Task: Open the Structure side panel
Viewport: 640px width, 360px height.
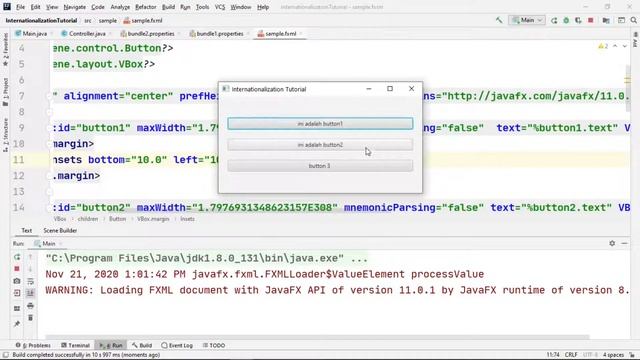Action: [x=5, y=135]
